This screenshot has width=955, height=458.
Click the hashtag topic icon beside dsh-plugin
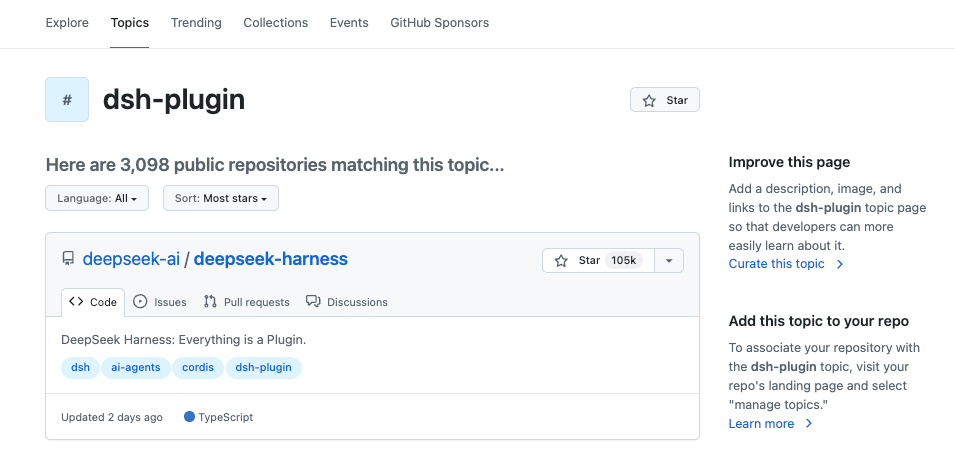click(x=67, y=99)
